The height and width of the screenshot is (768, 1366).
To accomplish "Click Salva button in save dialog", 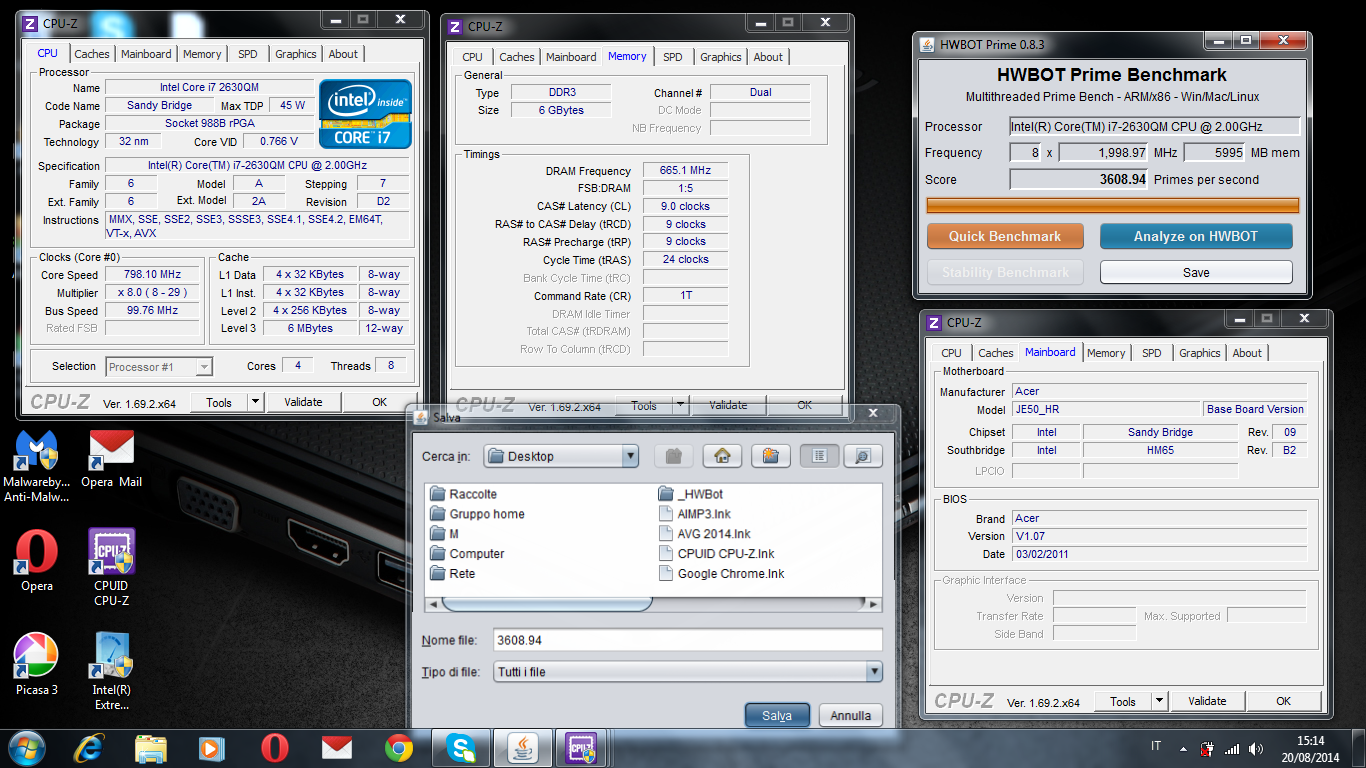I will click(777, 715).
